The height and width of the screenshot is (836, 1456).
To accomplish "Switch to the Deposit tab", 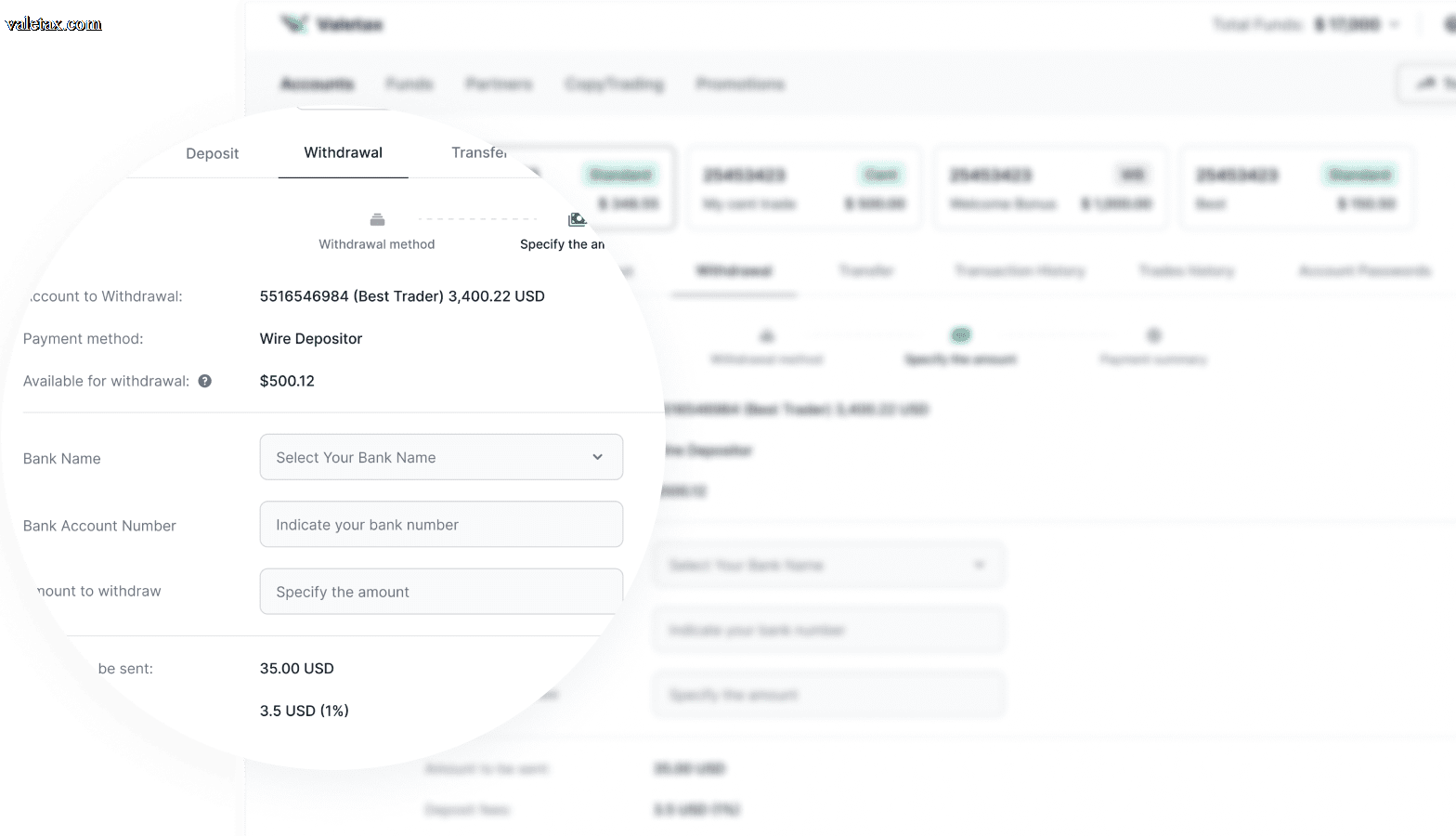I will tap(212, 153).
